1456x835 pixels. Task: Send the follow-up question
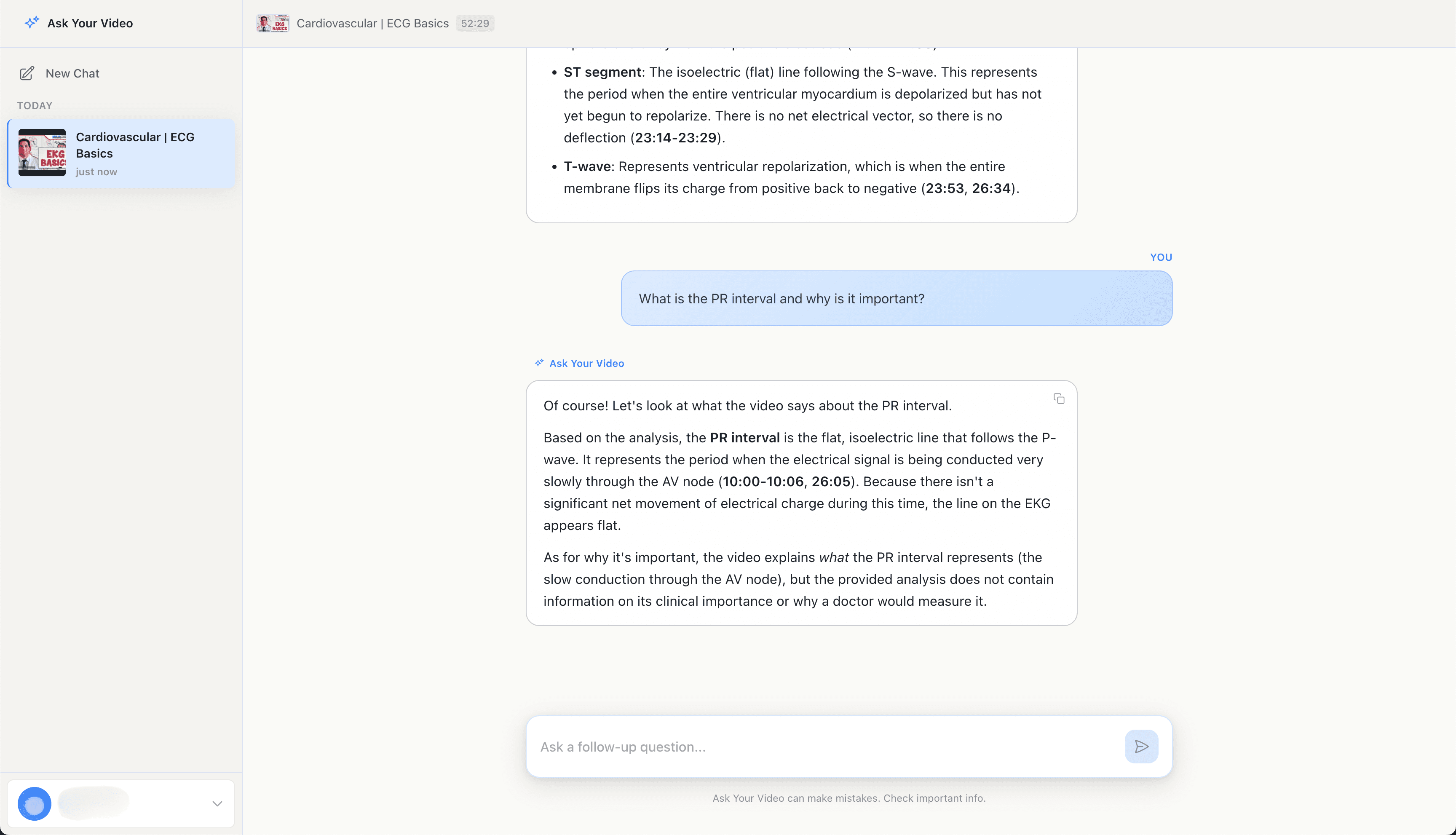click(x=1140, y=746)
